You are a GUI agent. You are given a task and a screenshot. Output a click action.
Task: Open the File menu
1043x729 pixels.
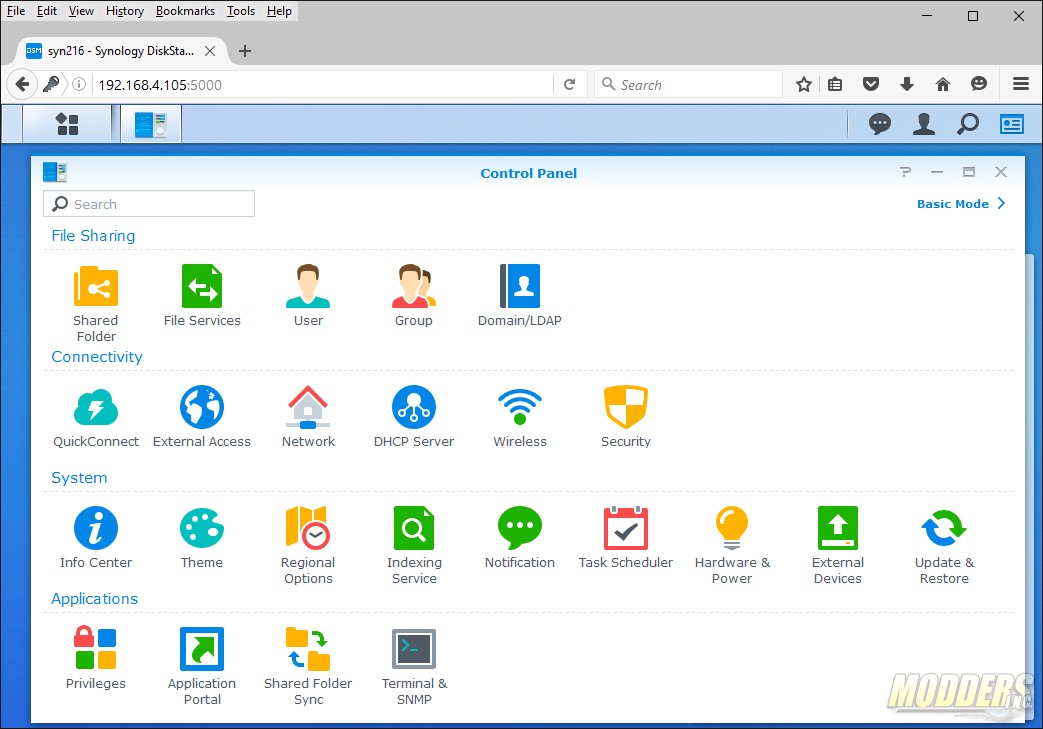[16, 11]
